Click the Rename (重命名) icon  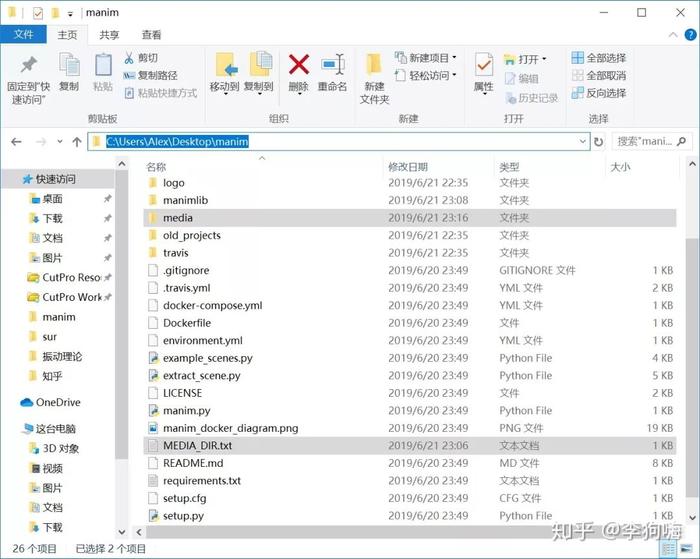pyautogui.click(x=333, y=65)
